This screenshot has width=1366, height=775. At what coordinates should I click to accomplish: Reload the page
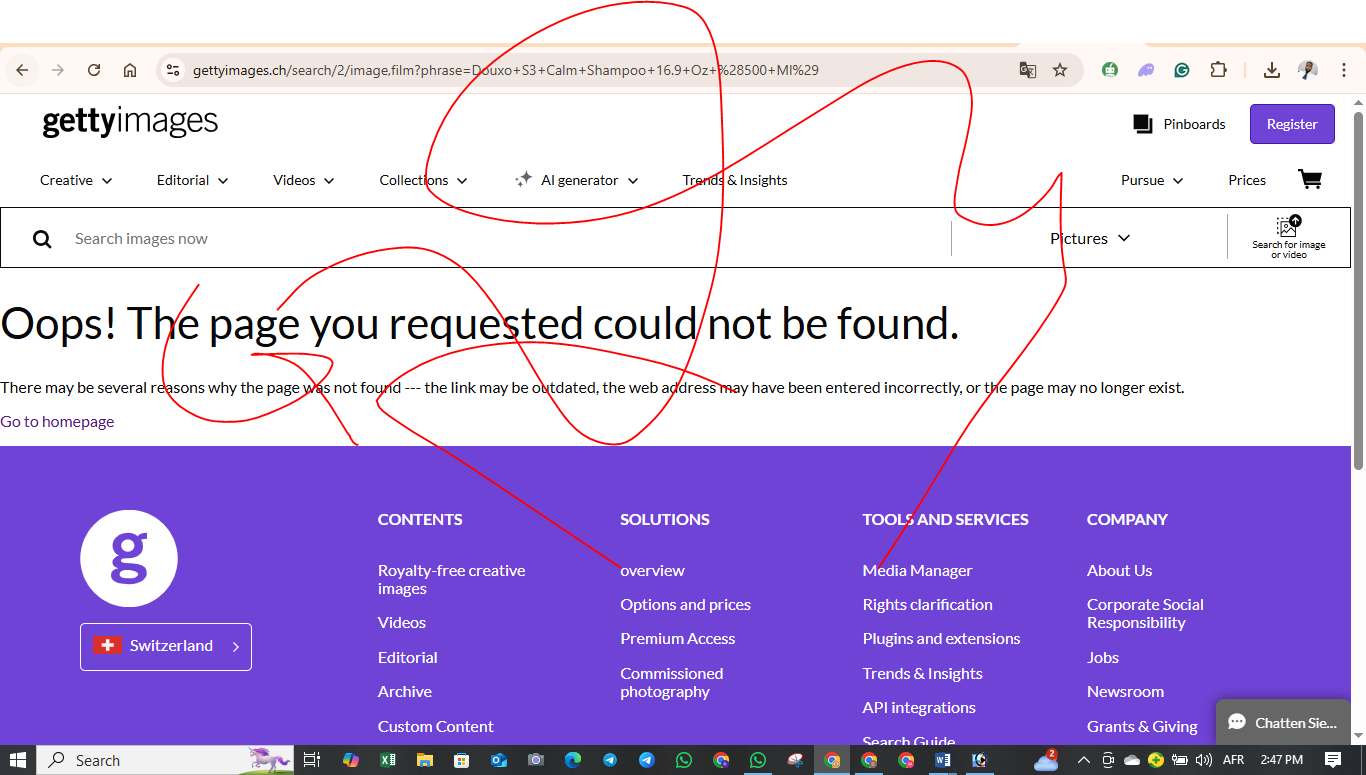point(94,70)
